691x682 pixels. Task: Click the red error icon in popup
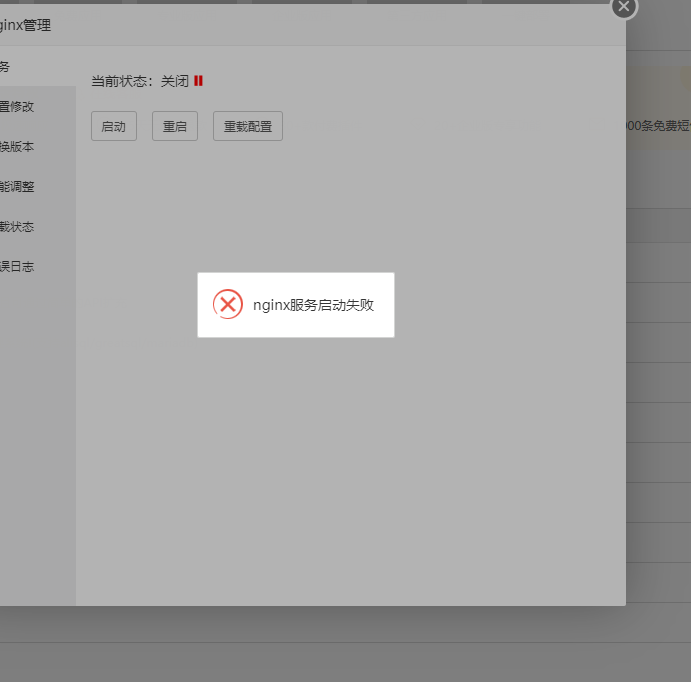click(x=228, y=304)
